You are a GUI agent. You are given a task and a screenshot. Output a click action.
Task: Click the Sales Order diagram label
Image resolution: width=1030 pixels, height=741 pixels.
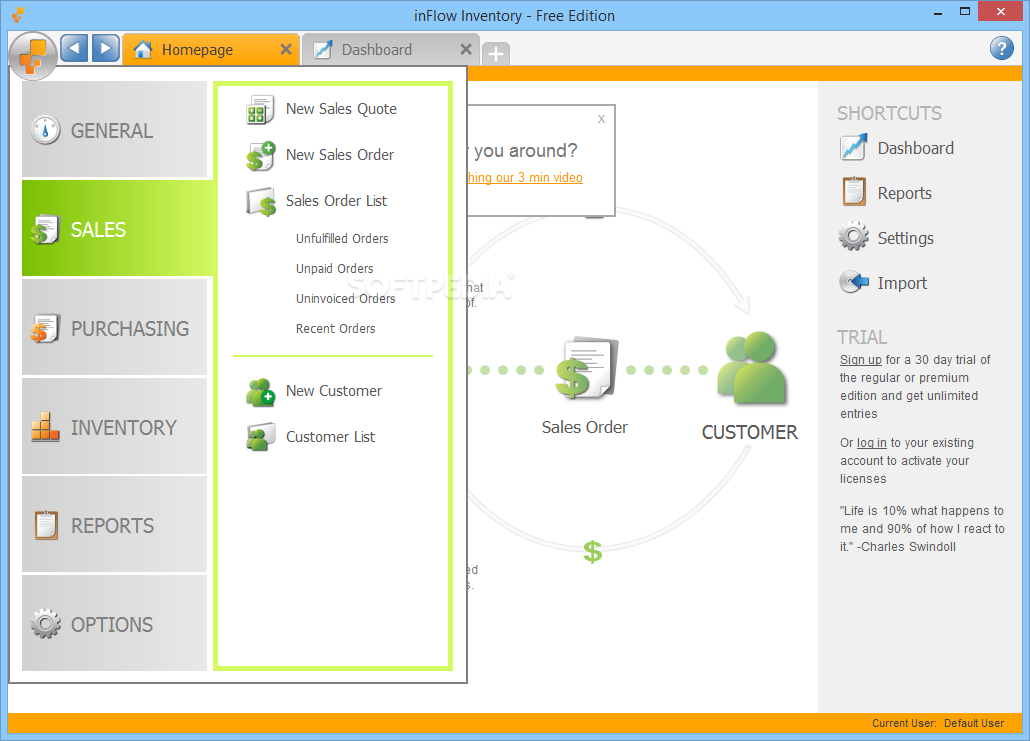(x=585, y=427)
